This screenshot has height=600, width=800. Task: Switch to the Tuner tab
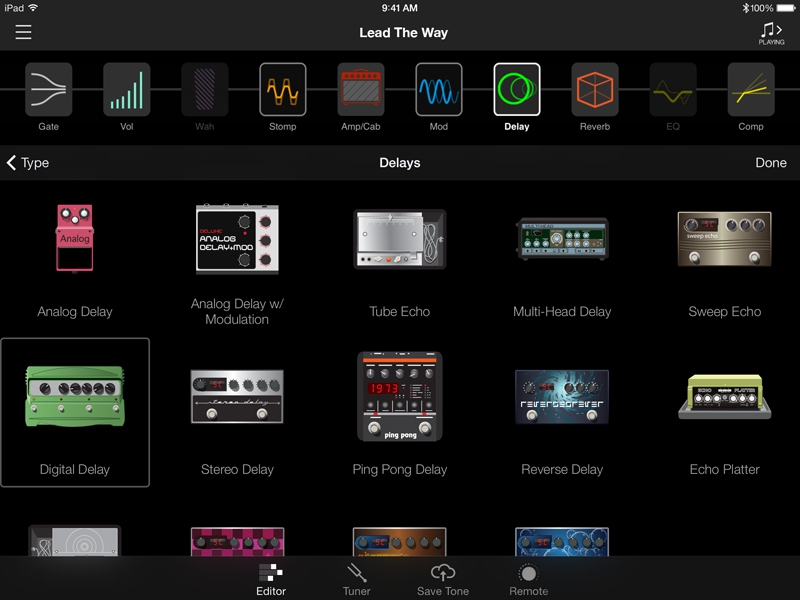click(x=357, y=577)
